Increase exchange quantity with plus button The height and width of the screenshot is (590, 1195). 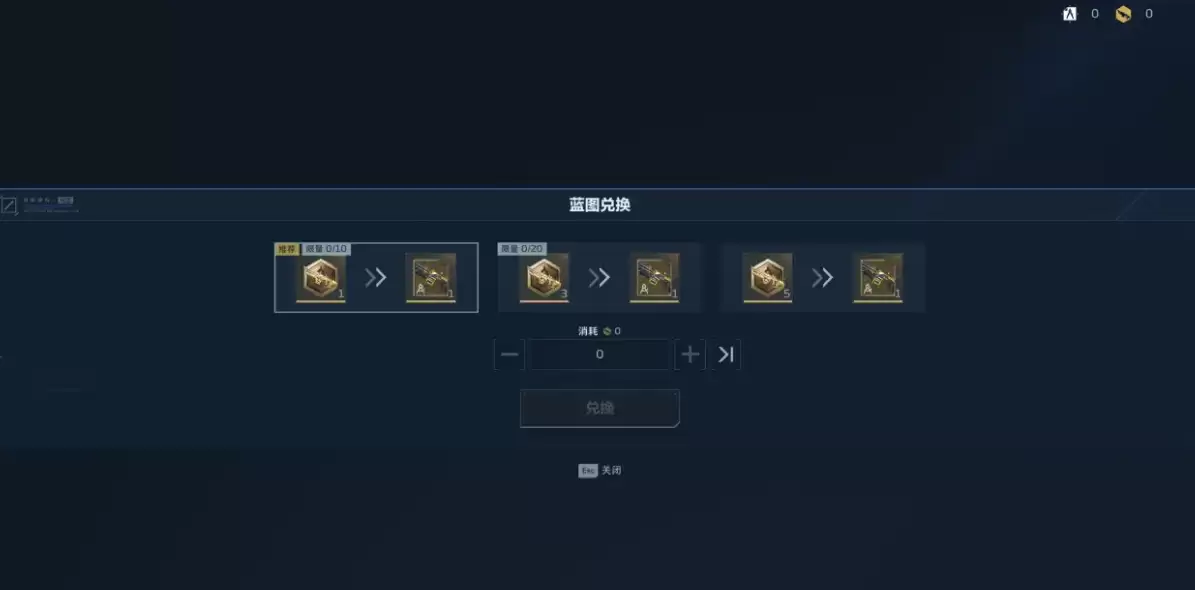pos(690,354)
